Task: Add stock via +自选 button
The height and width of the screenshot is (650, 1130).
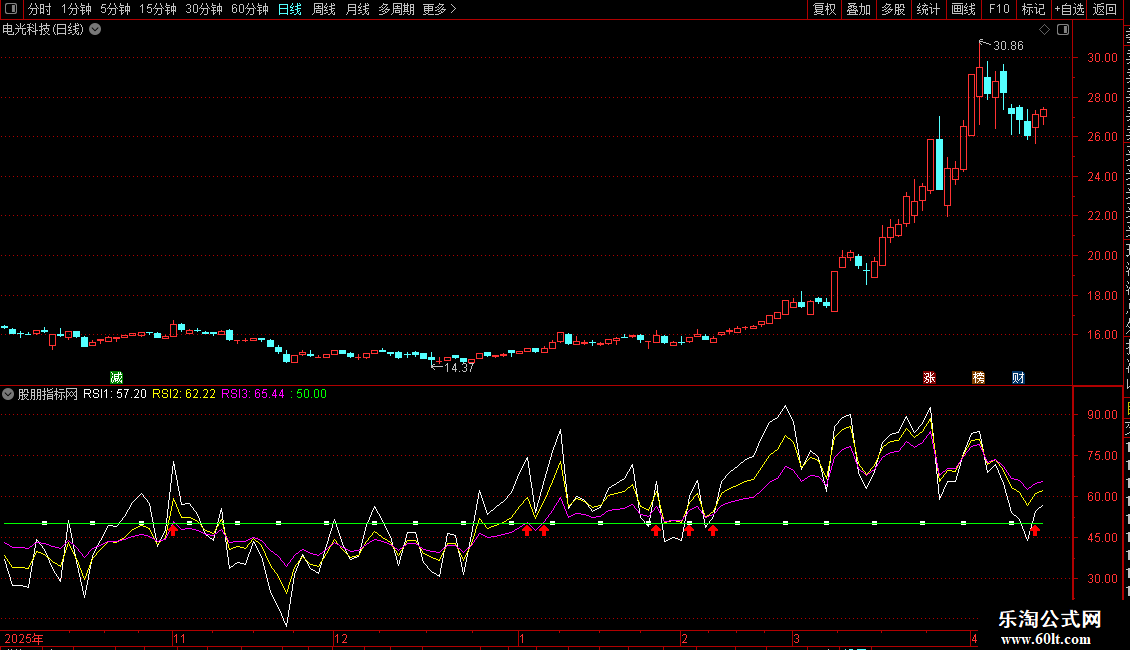Action: [x=1069, y=9]
